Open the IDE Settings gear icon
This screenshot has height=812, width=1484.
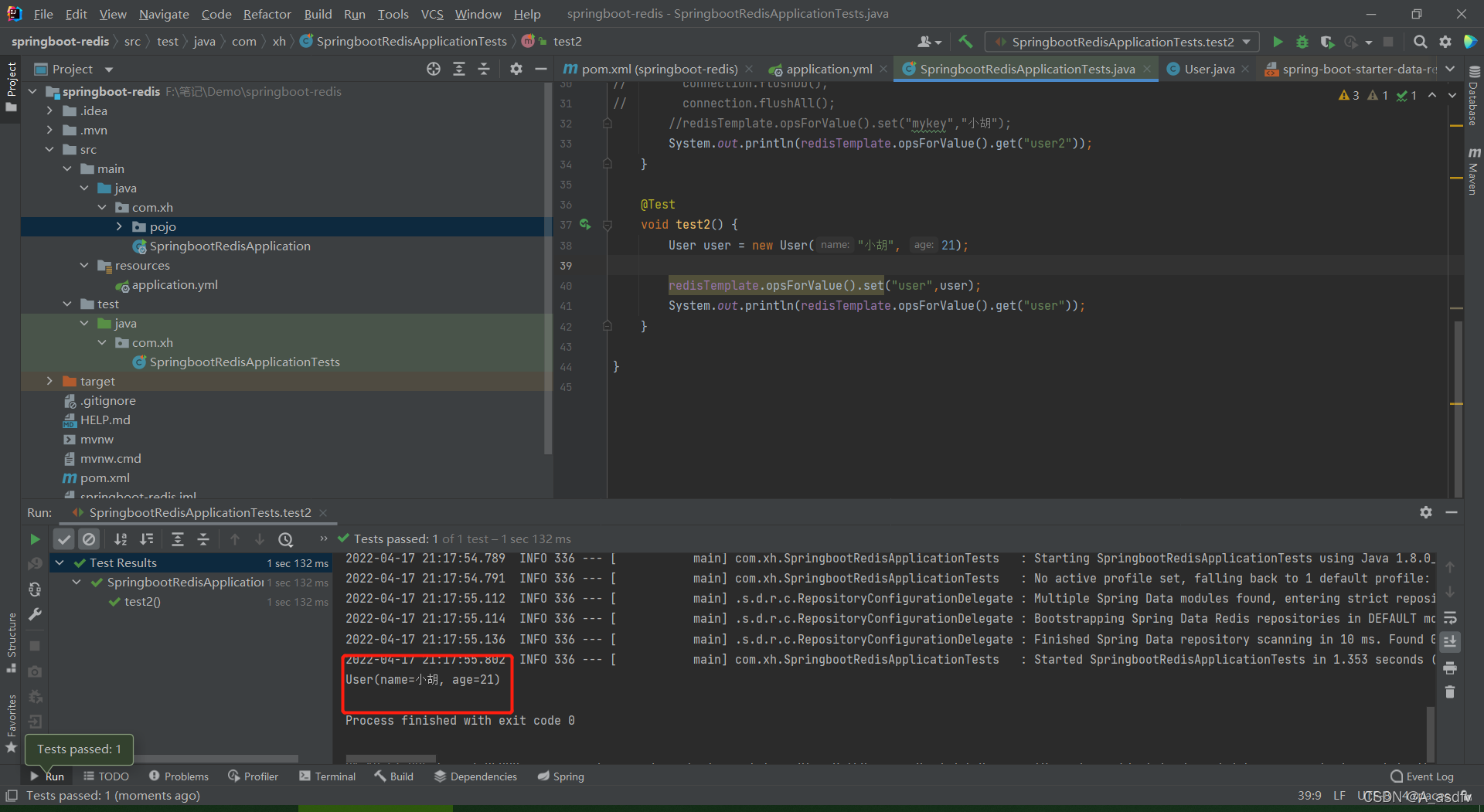(1446, 42)
